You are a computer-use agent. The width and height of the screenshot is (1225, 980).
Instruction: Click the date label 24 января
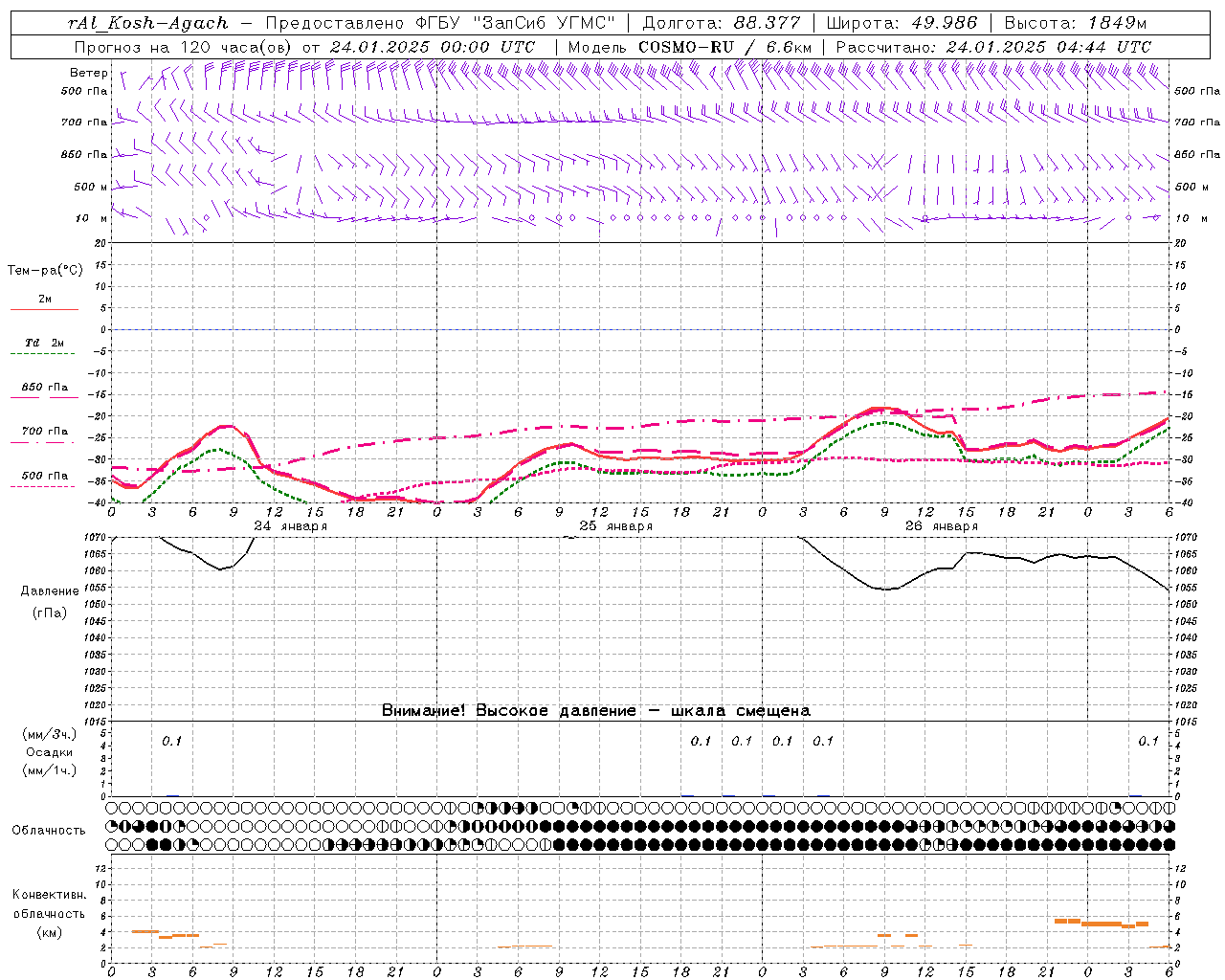pyautogui.click(x=291, y=526)
